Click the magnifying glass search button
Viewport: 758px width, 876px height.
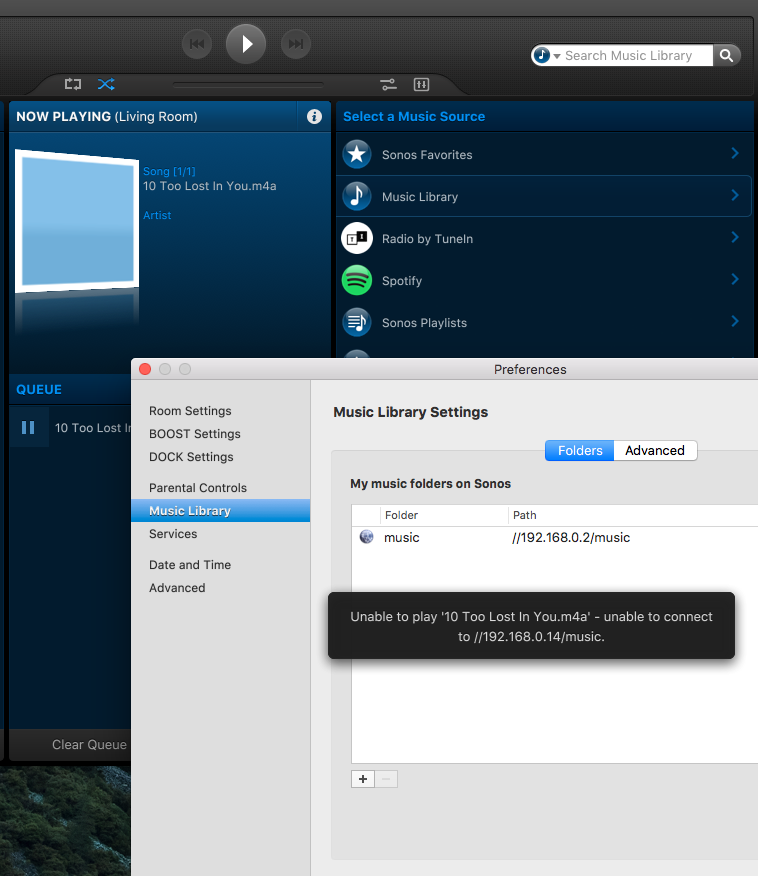click(x=726, y=55)
